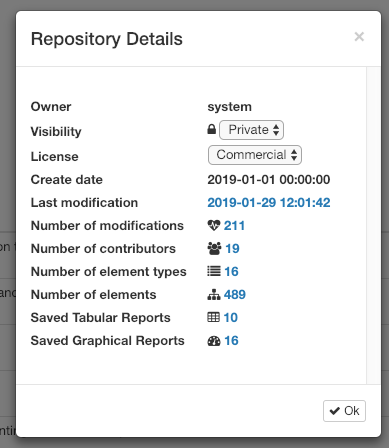Open the Commercial license dropdown
The image size is (389, 448).
255,155
